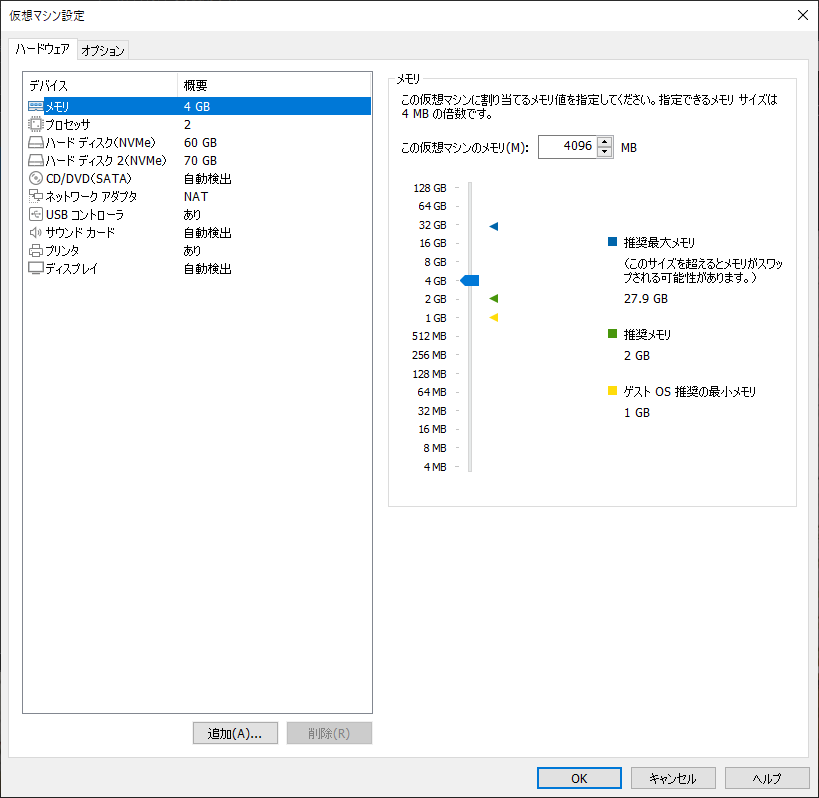Click the memory slider handle at 4 GB

[x=468, y=280]
